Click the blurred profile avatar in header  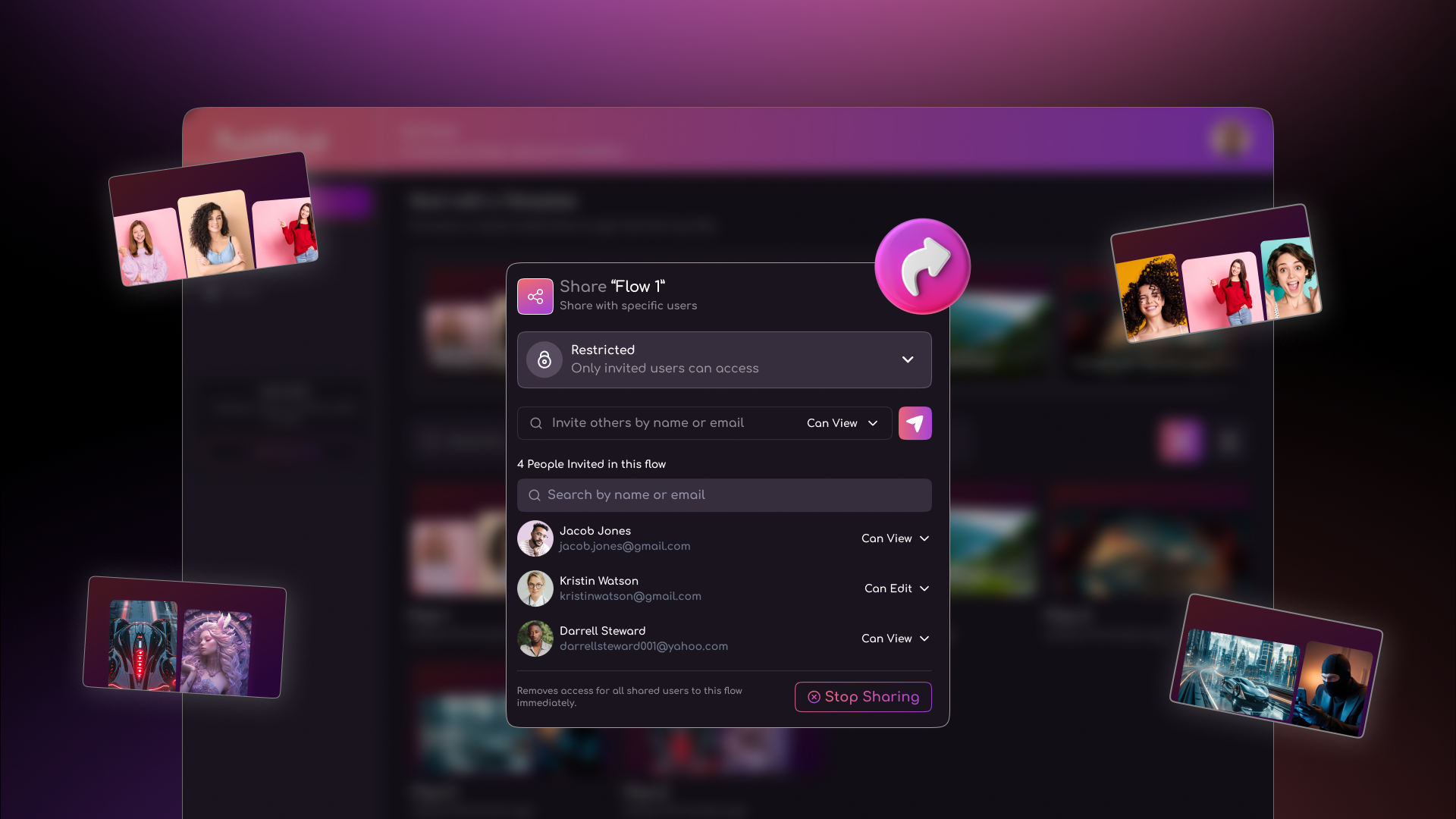[x=1230, y=140]
